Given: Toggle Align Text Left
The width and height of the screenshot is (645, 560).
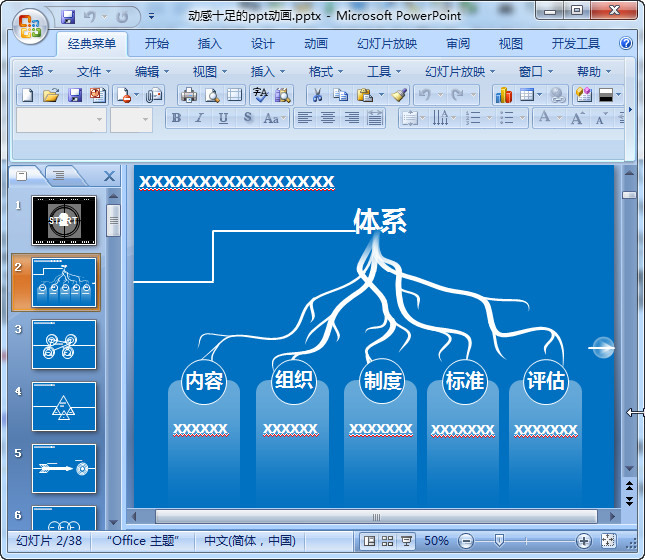Looking at the screenshot, I should pyautogui.click(x=304, y=119).
